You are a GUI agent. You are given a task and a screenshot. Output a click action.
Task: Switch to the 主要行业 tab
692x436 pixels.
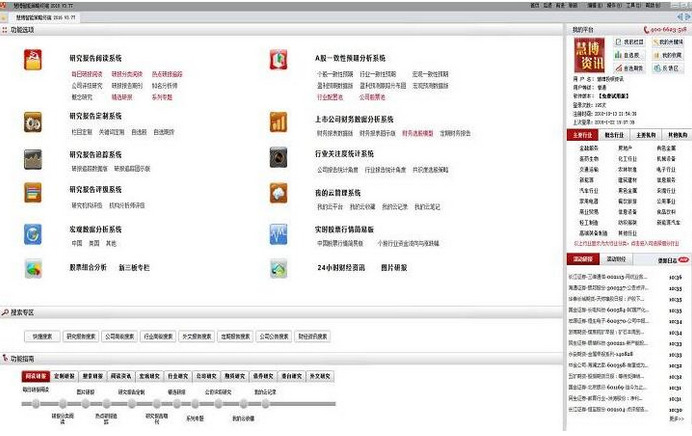coord(582,135)
